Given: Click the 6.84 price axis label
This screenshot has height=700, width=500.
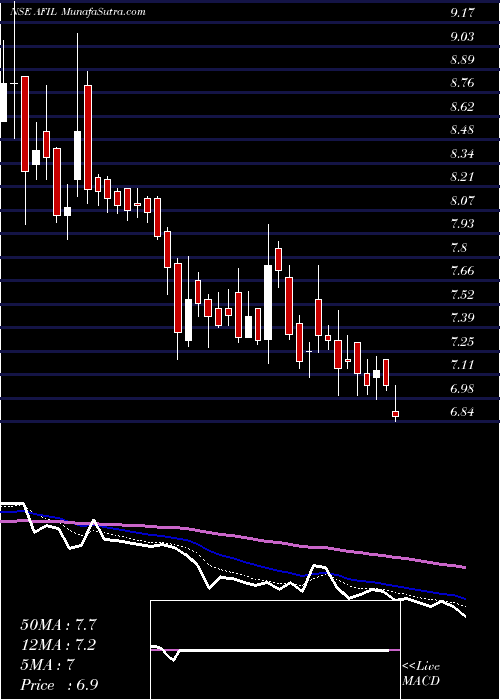Looking at the screenshot, I should pos(462,412).
